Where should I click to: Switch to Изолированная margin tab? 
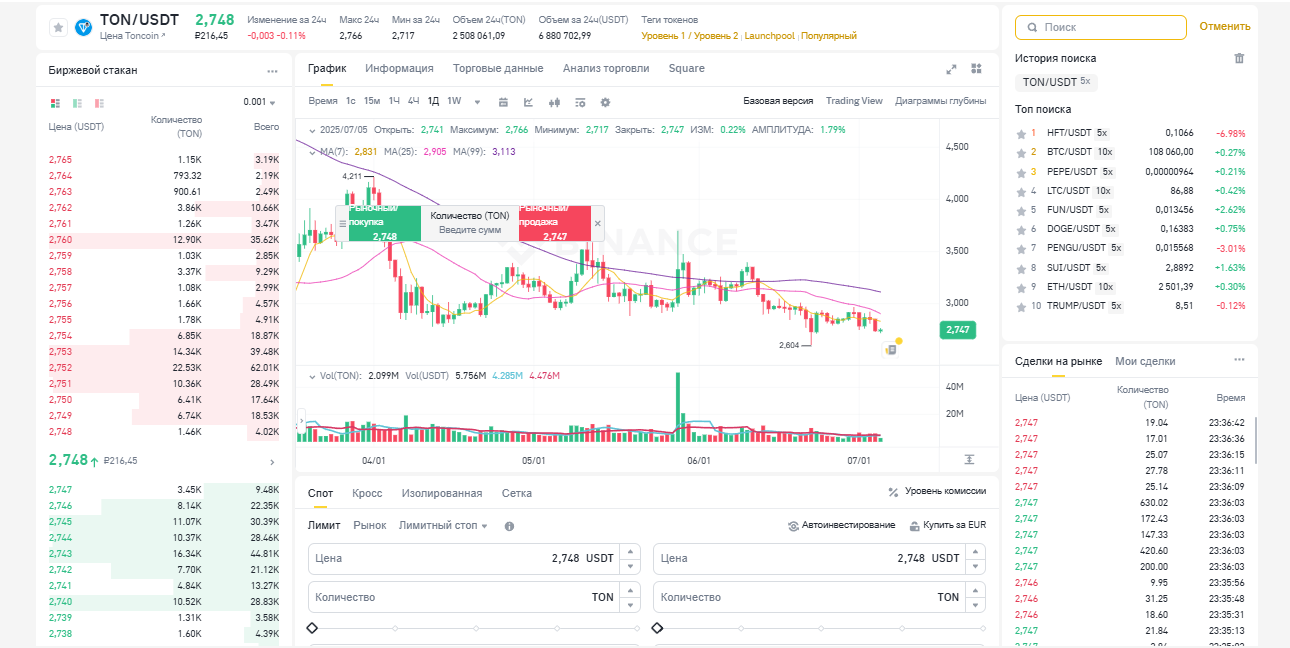[x=442, y=493]
